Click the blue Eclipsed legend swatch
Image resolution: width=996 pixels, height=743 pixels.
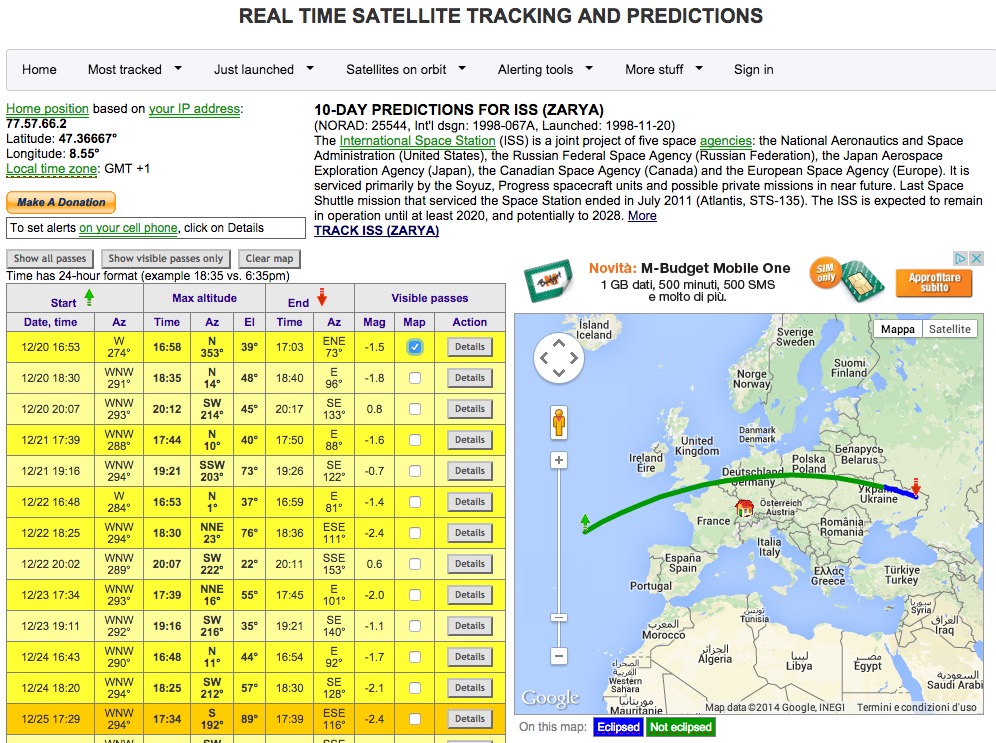click(618, 727)
